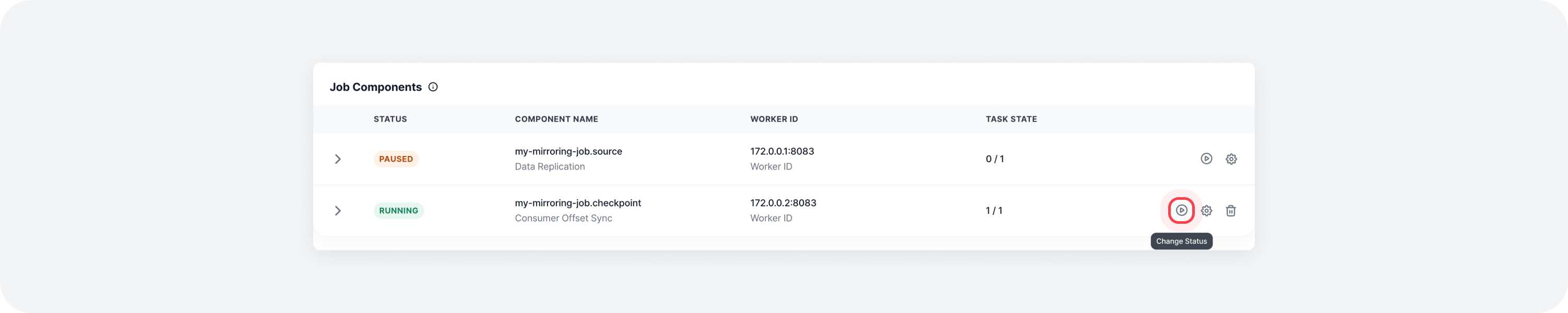Select the my-mirroring-job.checkpoint component name
The height and width of the screenshot is (313, 1568).
pyautogui.click(x=578, y=203)
